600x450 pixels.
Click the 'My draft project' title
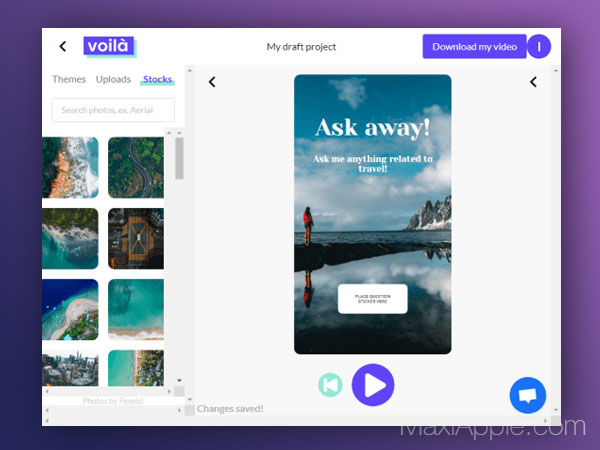point(301,47)
